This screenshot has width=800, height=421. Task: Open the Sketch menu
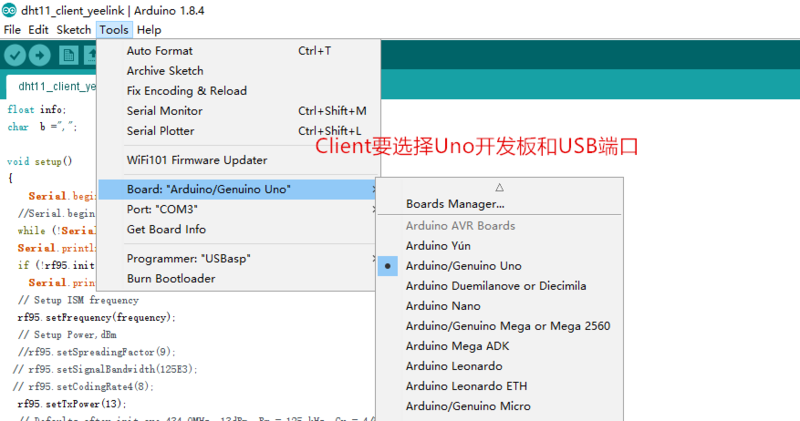pyautogui.click(x=73, y=30)
